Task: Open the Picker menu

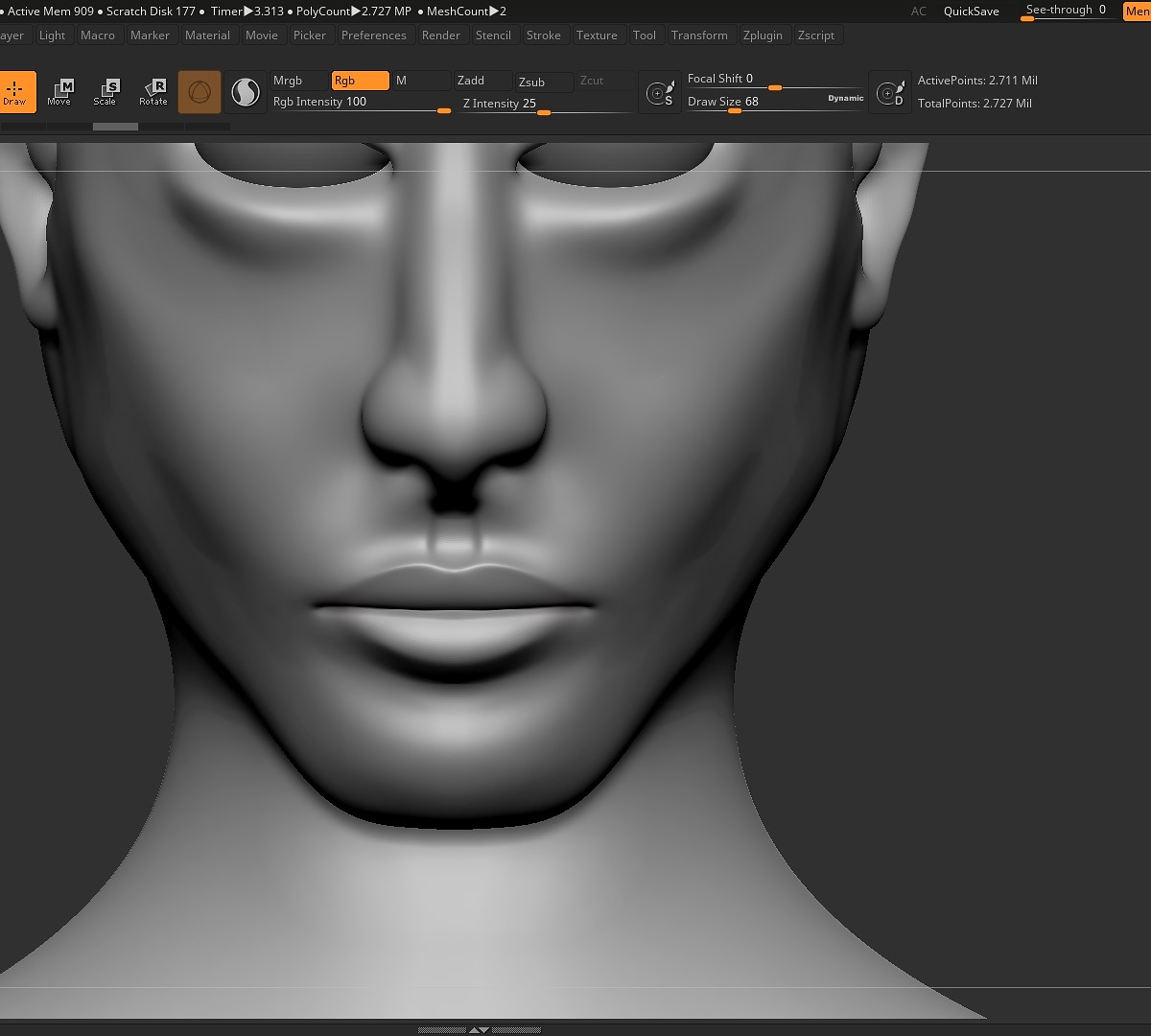Action: coord(310,35)
